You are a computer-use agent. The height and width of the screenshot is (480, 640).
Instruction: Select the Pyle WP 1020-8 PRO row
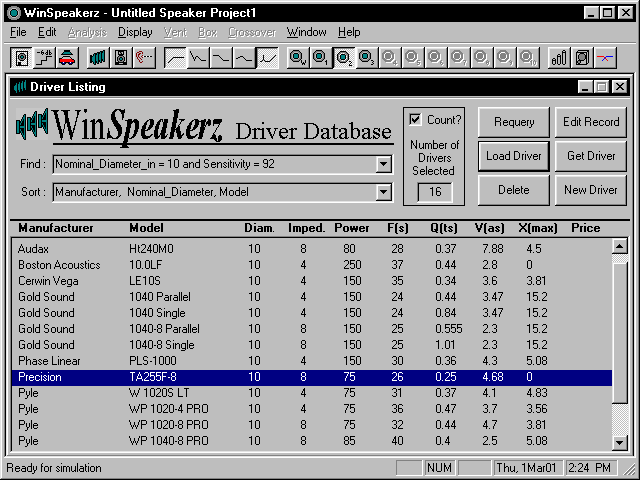point(312,424)
